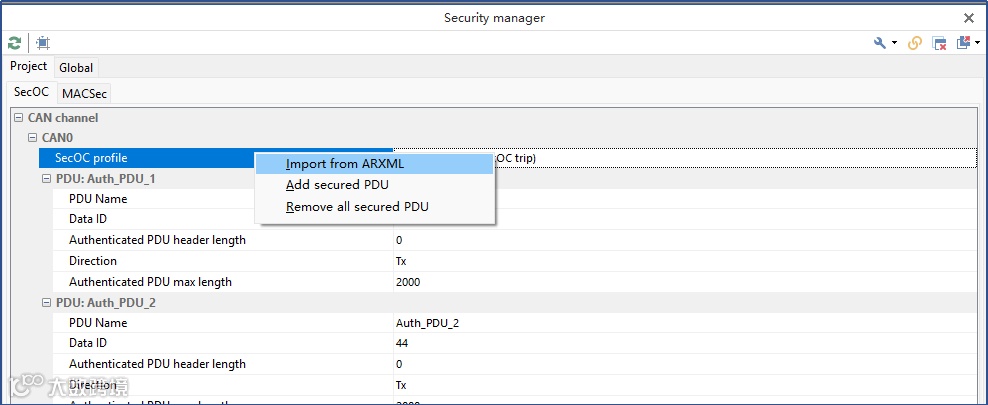988x405 pixels.
Task: Click the Auth_PDU_2 PDU Name value field
Action: pos(428,323)
